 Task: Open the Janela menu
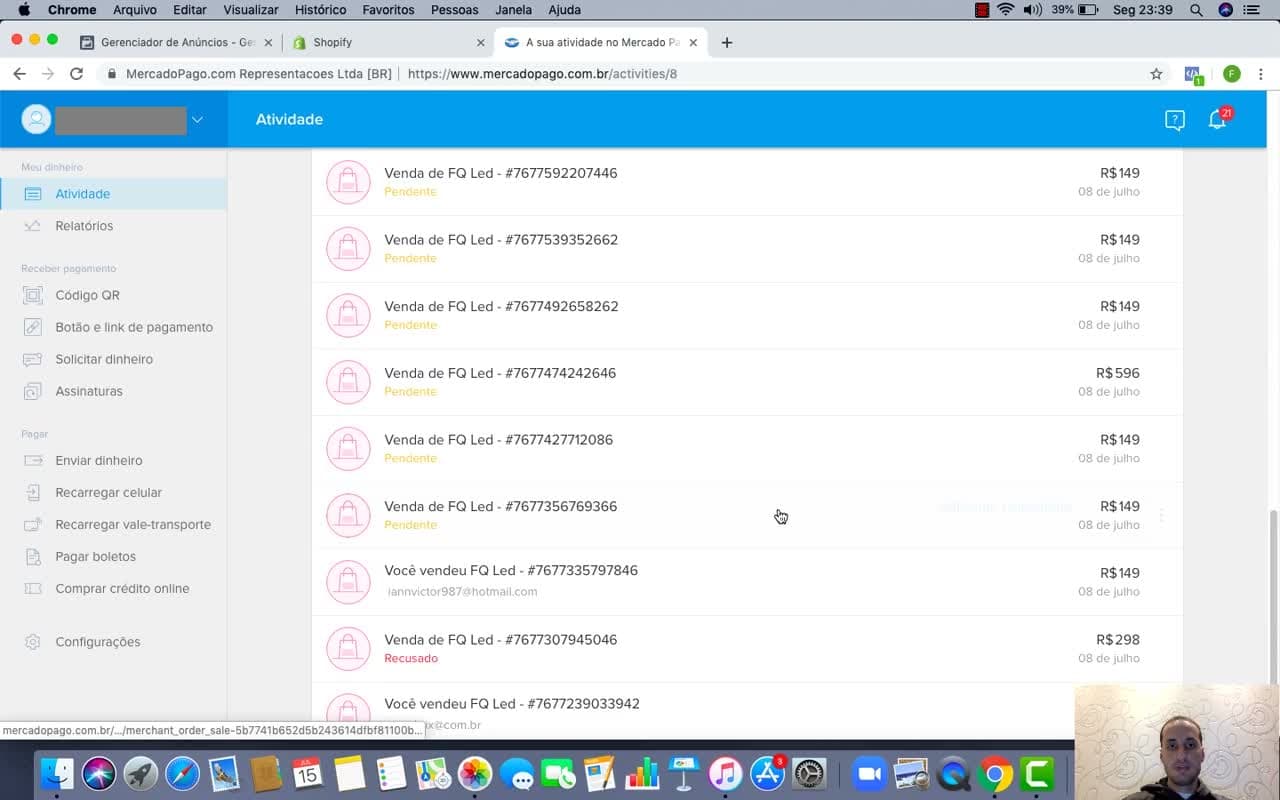(x=514, y=10)
